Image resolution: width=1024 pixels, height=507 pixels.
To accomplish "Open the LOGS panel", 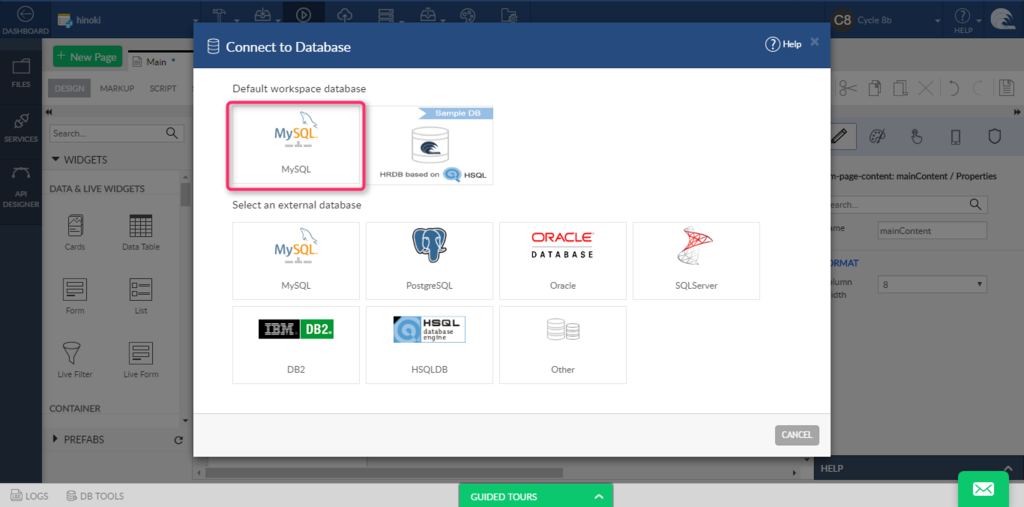I will [x=30, y=497].
